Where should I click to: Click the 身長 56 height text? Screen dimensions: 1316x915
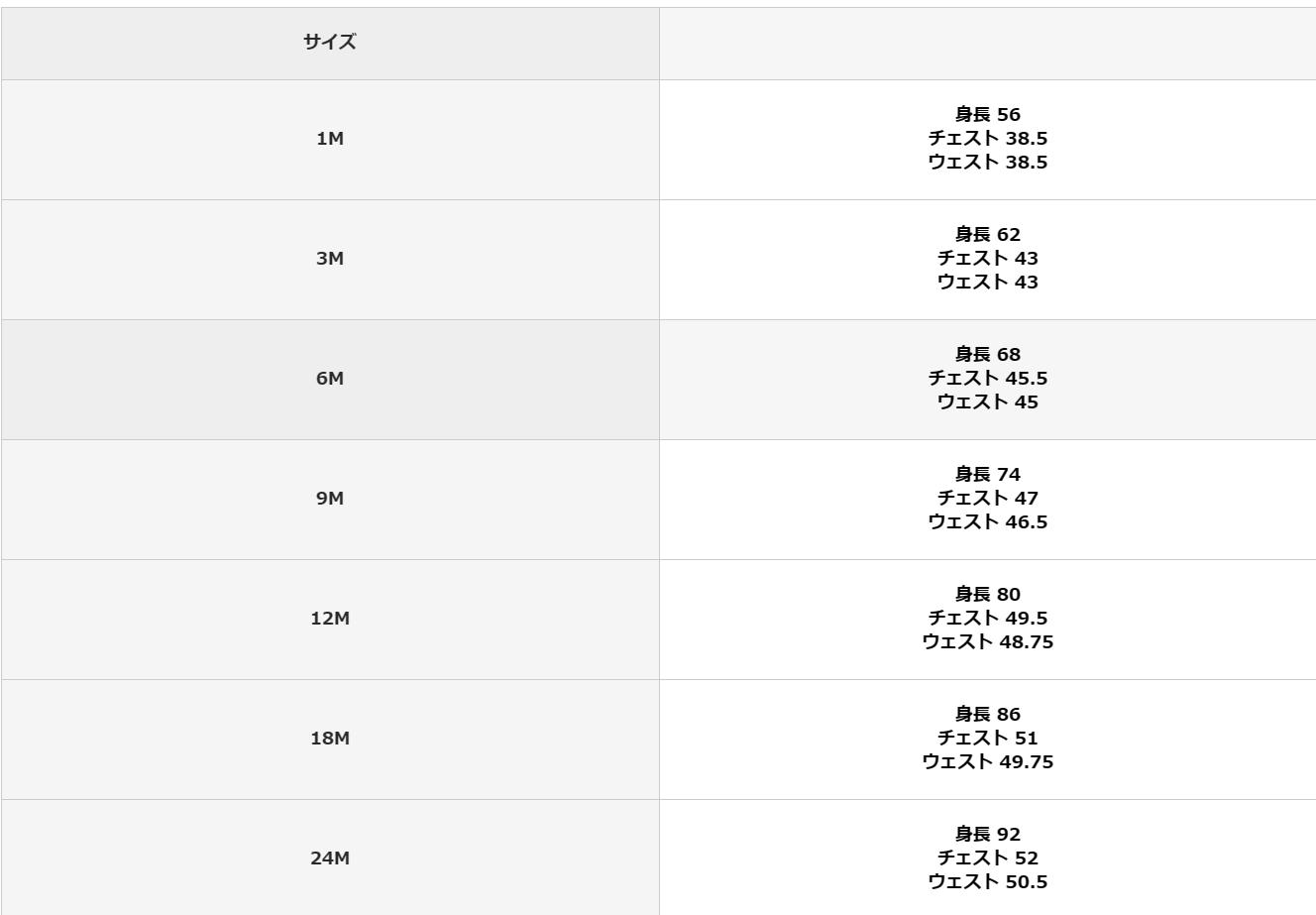click(x=987, y=115)
